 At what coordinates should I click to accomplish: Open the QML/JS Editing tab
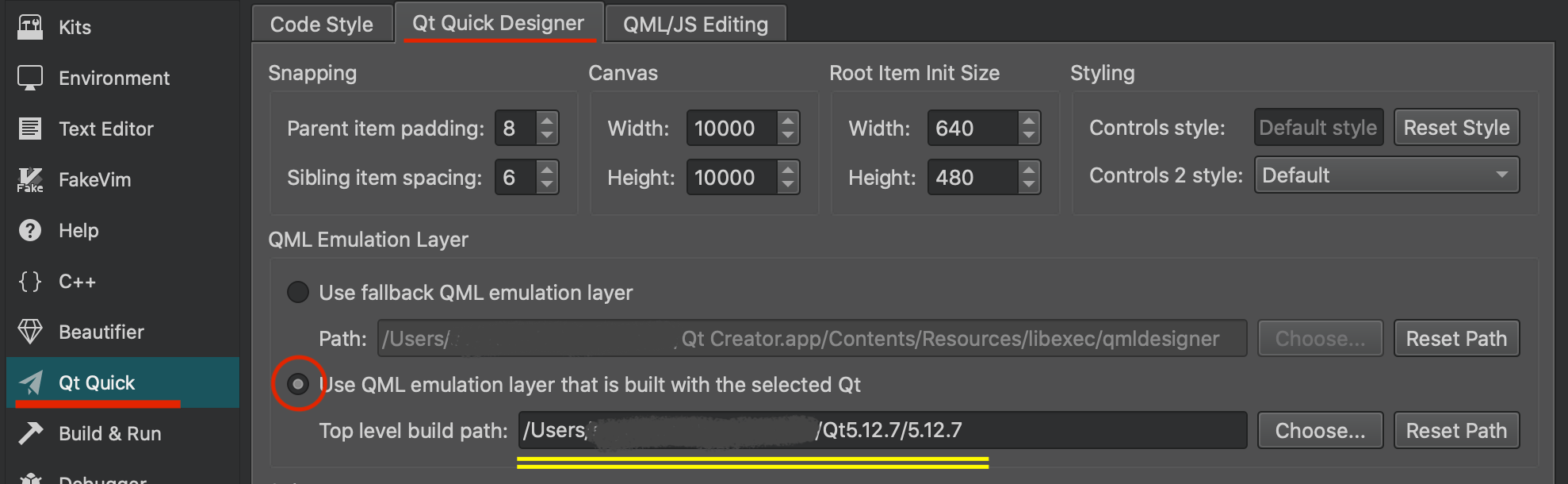pyautogui.click(x=694, y=23)
